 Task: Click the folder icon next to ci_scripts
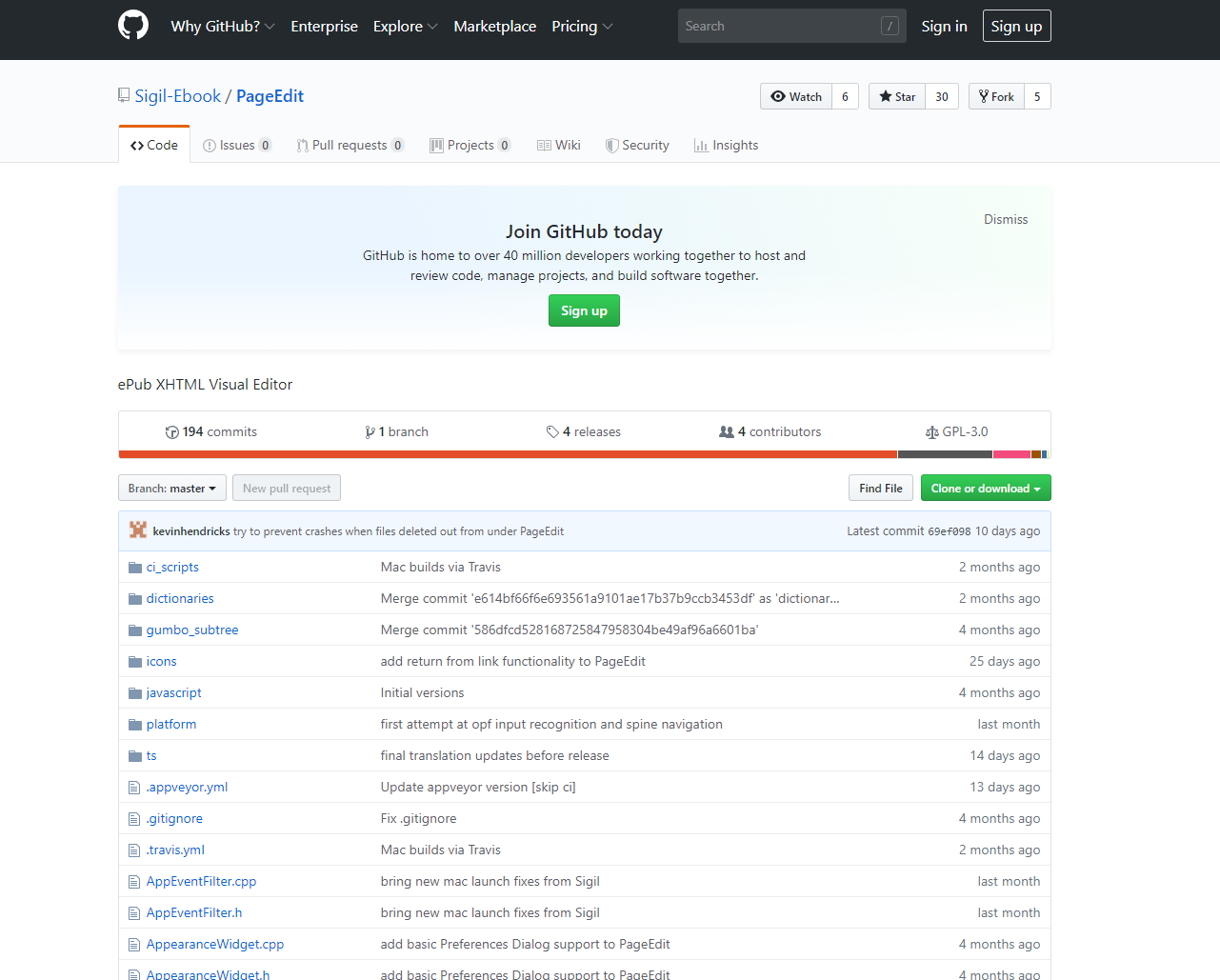coord(134,568)
